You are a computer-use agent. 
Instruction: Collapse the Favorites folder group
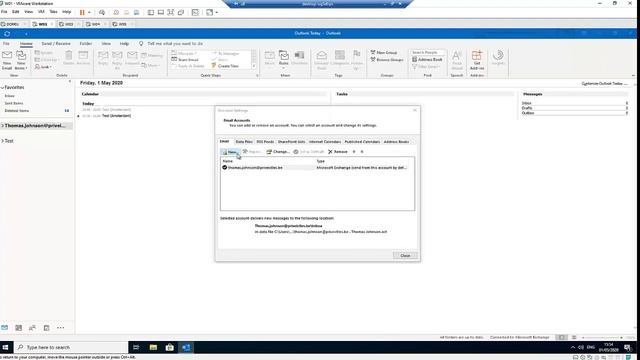[x=2, y=88]
